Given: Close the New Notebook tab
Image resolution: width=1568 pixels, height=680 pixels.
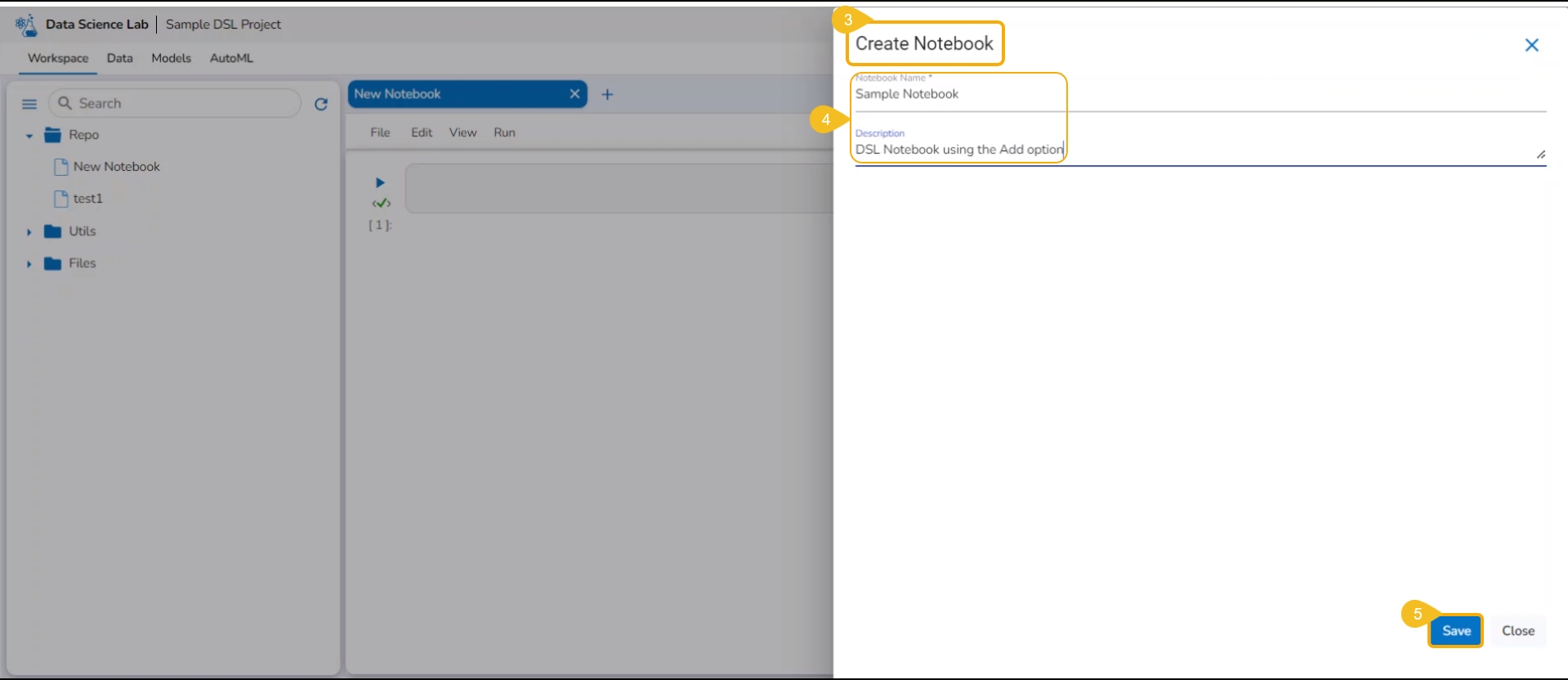Looking at the screenshot, I should click(575, 94).
